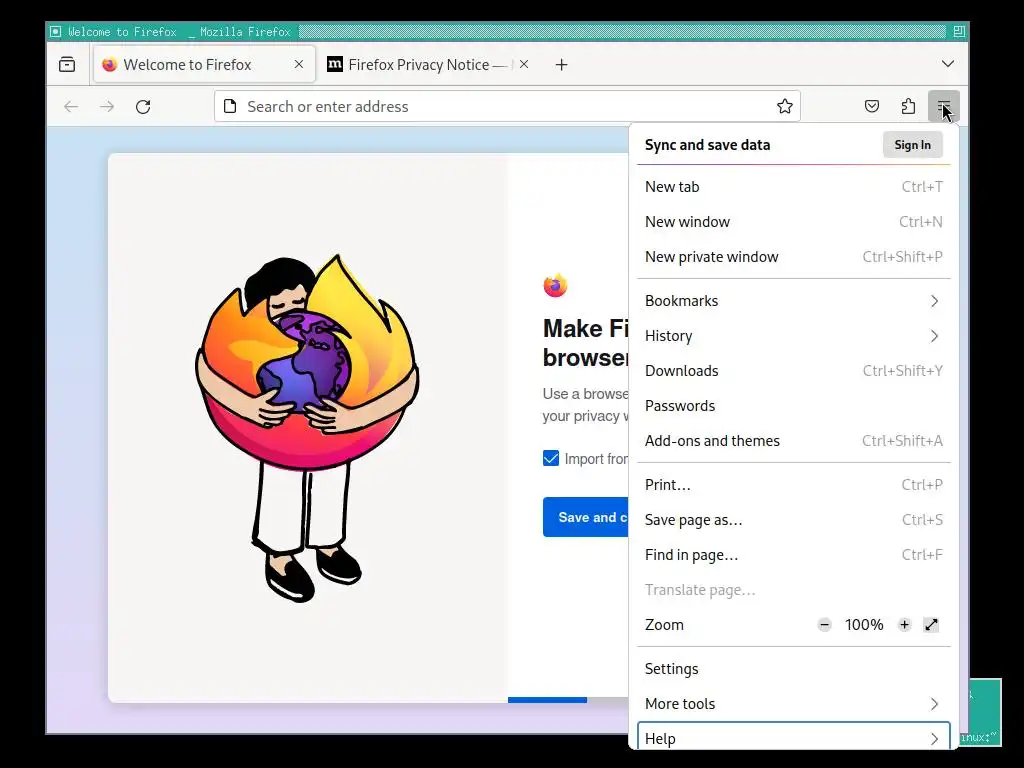Image resolution: width=1024 pixels, height=768 pixels.
Task: Open a new tab with the plus button
Action: (x=562, y=65)
